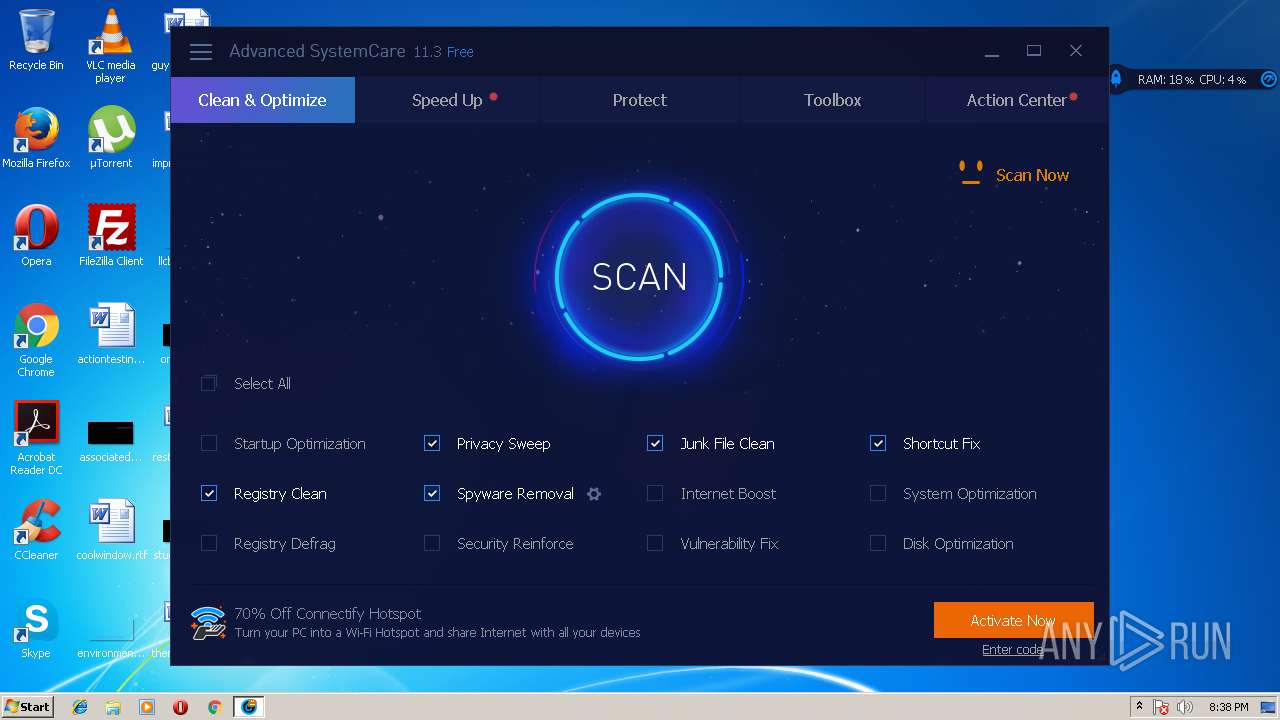The height and width of the screenshot is (720, 1280).
Task: Switch to Clean & Optimize tab
Action: pyautogui.click(x=262, y=100)
